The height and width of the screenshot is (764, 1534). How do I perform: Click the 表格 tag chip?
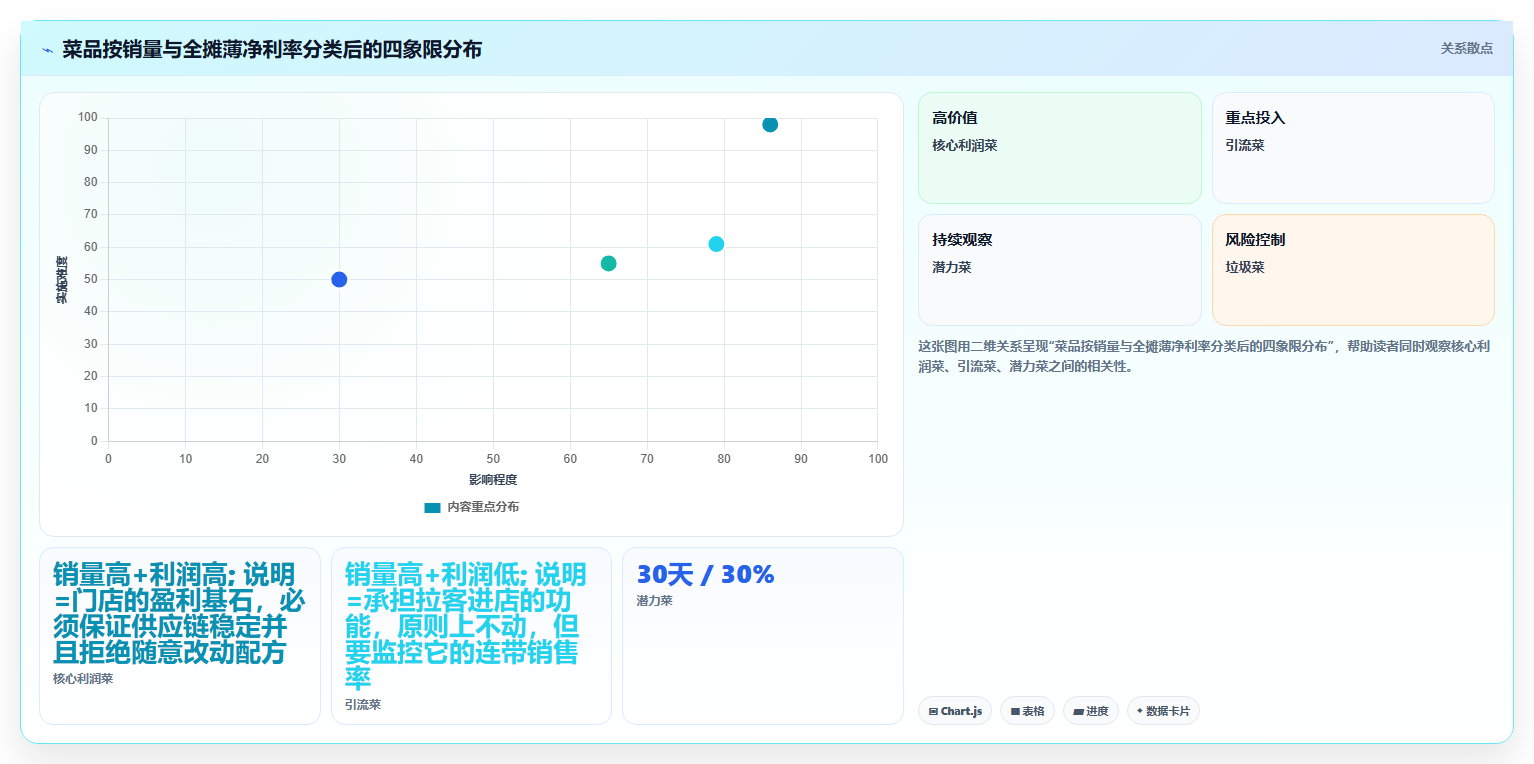tap(1027, 711)
